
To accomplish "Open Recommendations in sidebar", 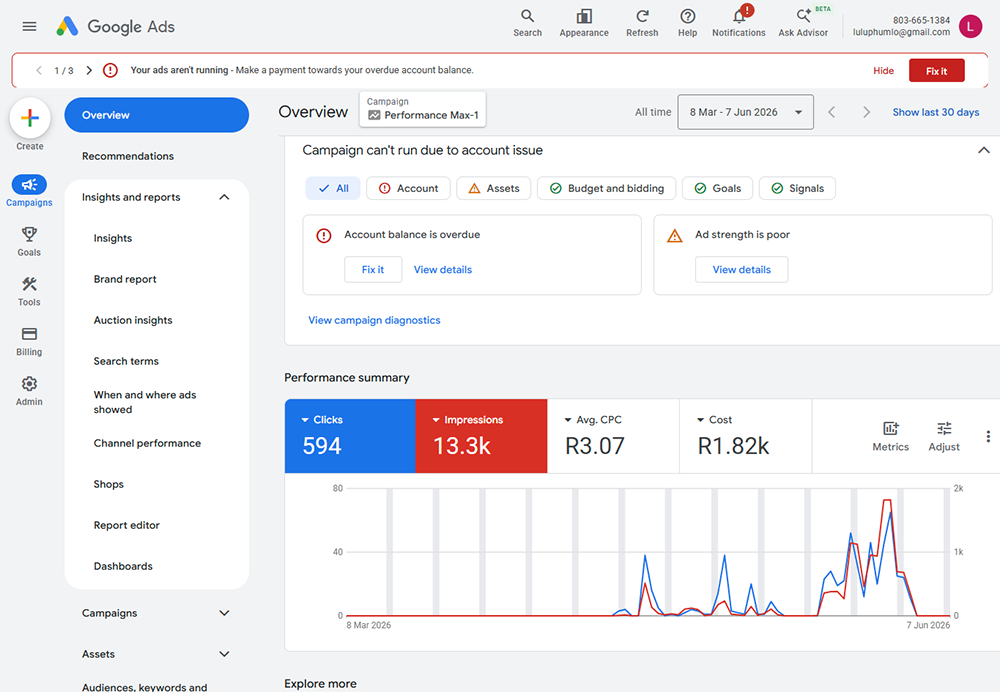I will 128,156.
